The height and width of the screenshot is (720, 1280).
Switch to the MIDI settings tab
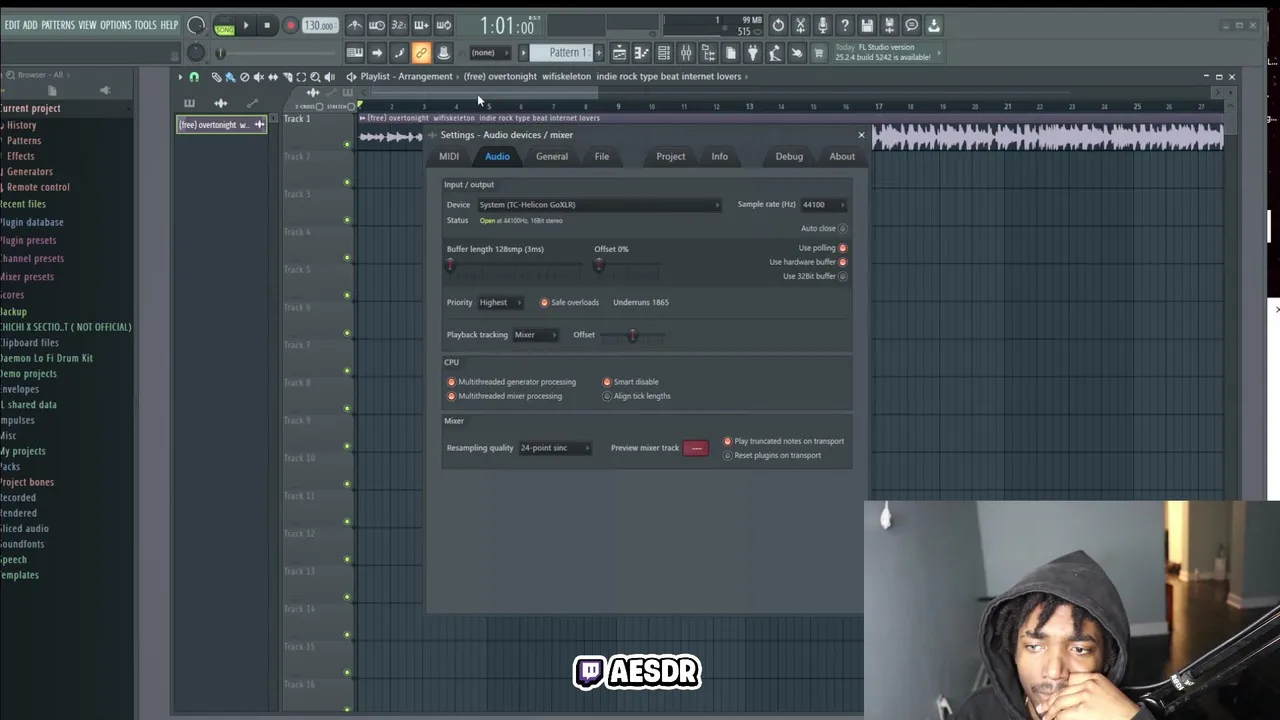point(449,156)
